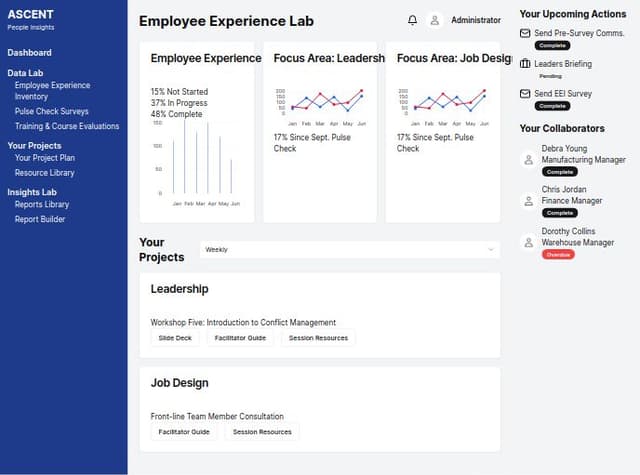Open Report Builder under Insights Lab
Image resolution: width=640 pixels, height=475 pixels.
[40, 219]
